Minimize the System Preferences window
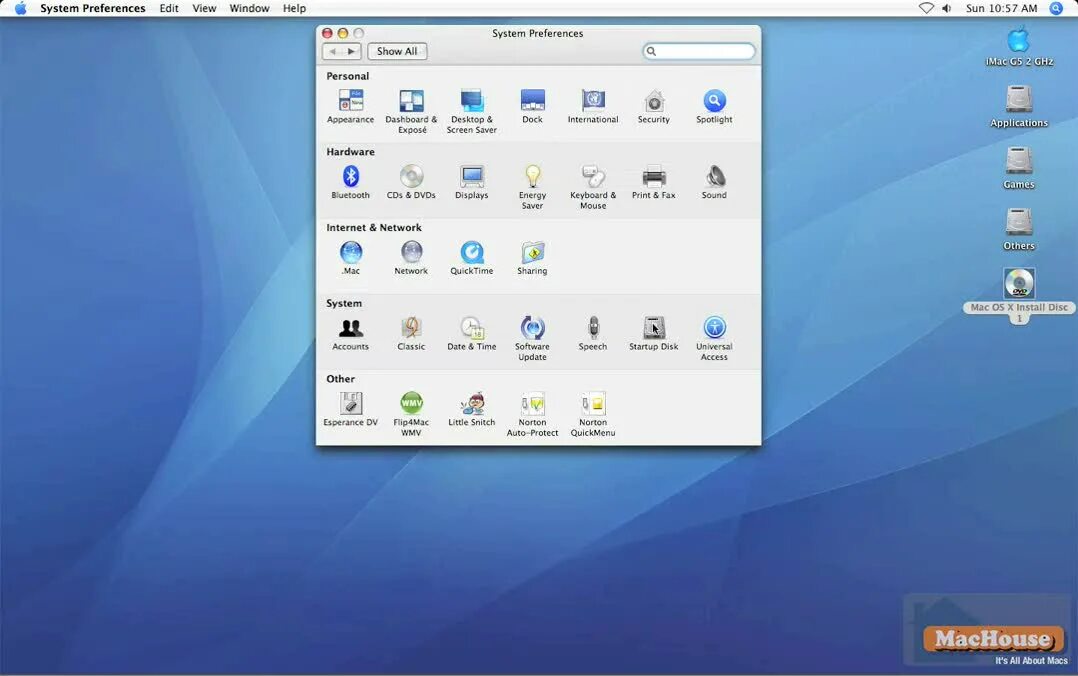 click(x=342, y=33)
